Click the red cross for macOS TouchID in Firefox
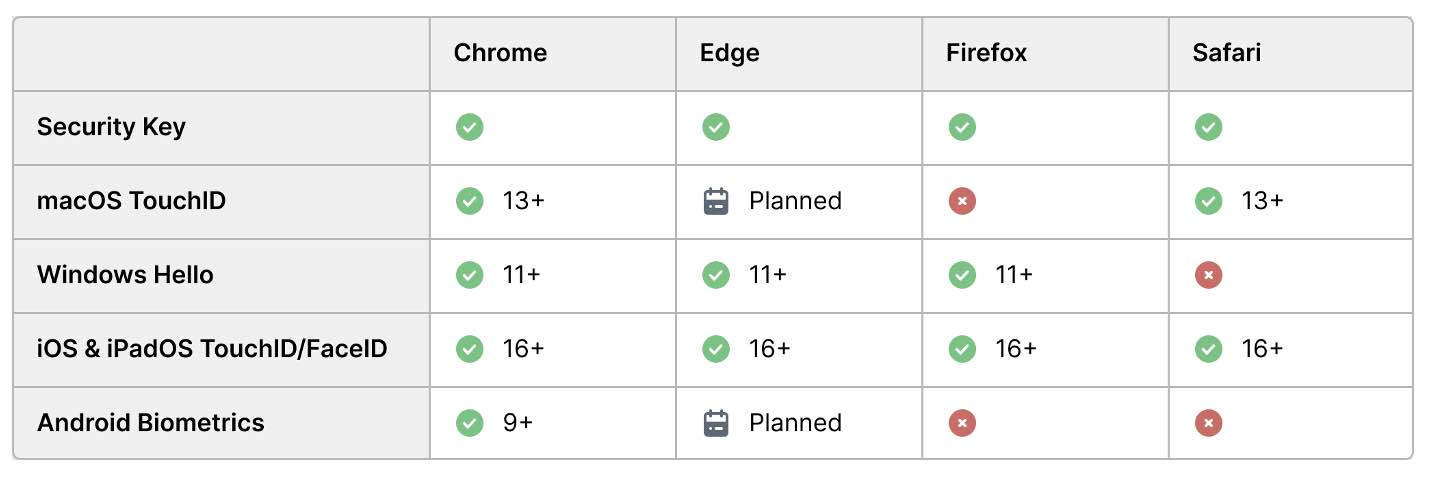Viewport: 1432px width, 478px height. click(962, 201)
